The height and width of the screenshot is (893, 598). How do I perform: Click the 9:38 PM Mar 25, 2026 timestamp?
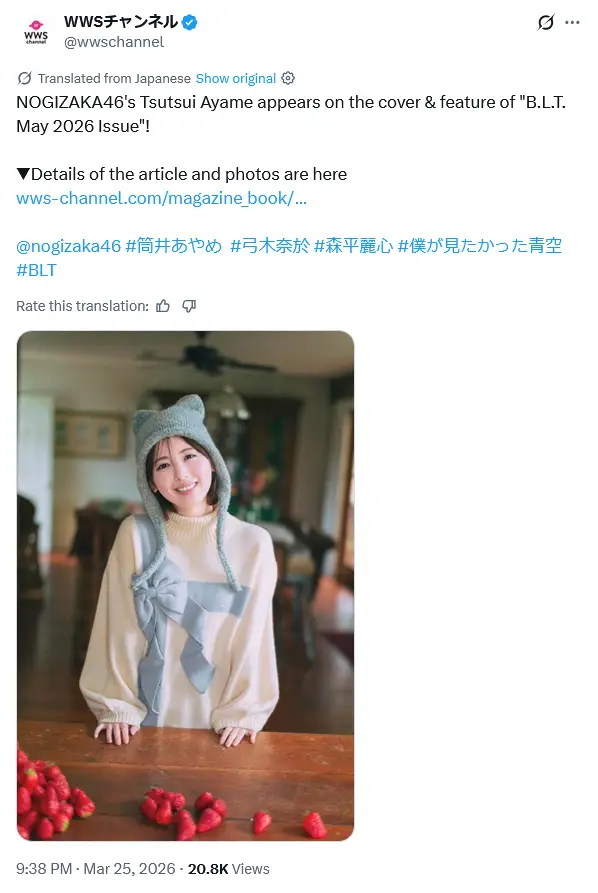click(96, 869)
